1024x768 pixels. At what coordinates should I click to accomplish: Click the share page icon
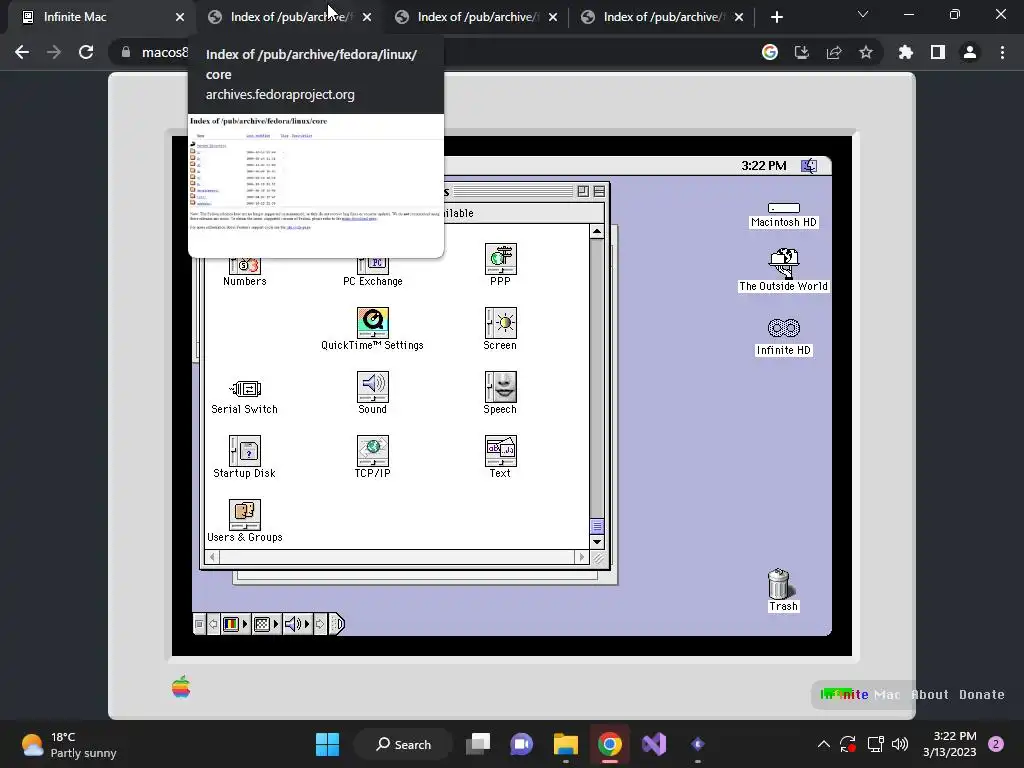click(834, 52)
